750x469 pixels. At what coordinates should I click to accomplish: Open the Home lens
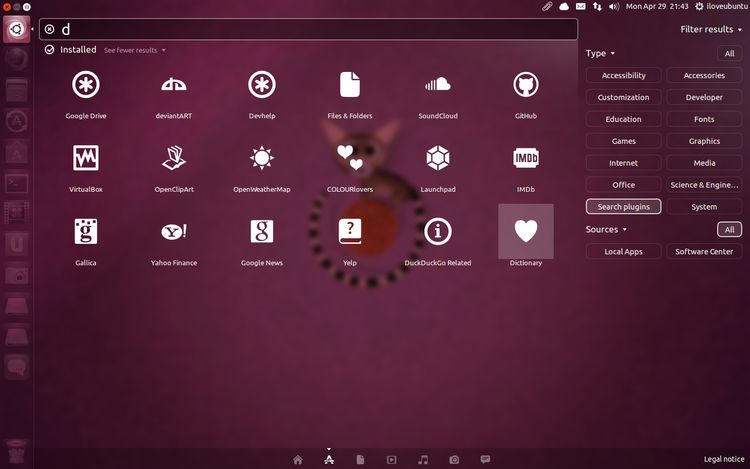click(298, 460)
